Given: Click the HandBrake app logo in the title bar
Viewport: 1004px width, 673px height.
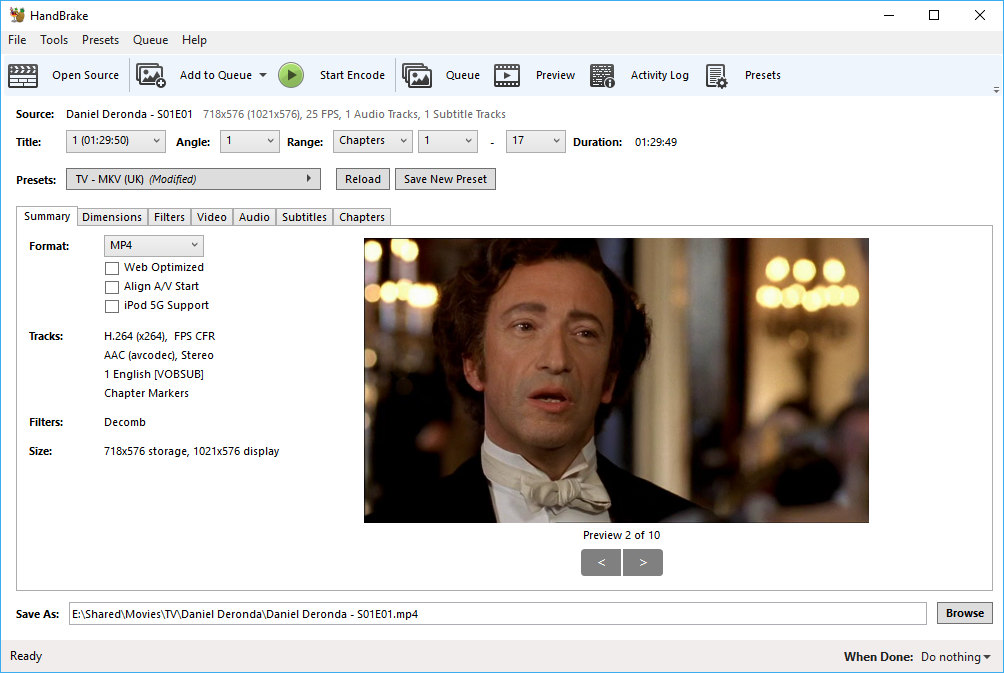Looking at the screenshot, I should 17,15.
